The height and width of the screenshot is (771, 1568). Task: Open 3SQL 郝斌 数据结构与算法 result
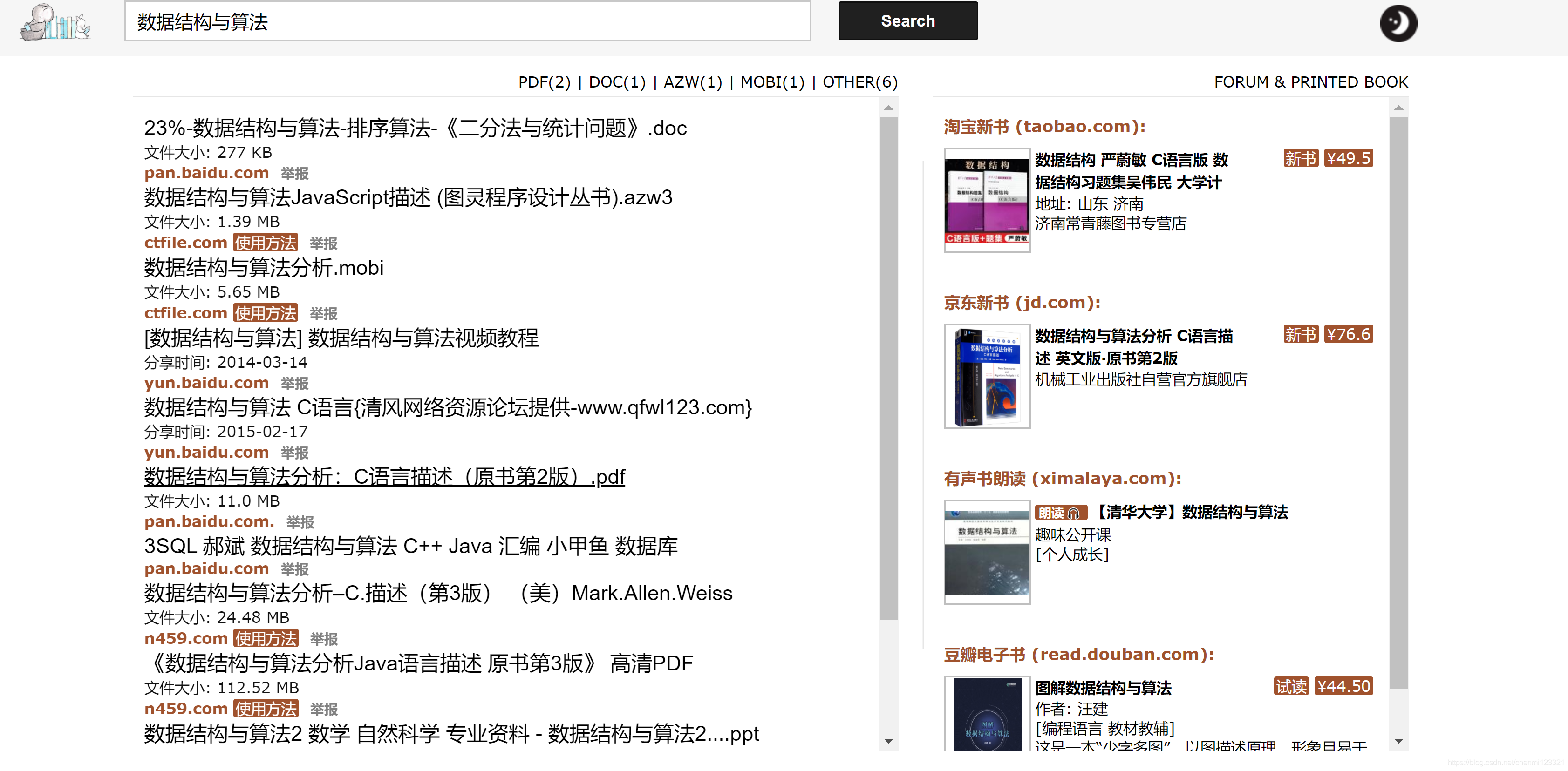(411, 546)
